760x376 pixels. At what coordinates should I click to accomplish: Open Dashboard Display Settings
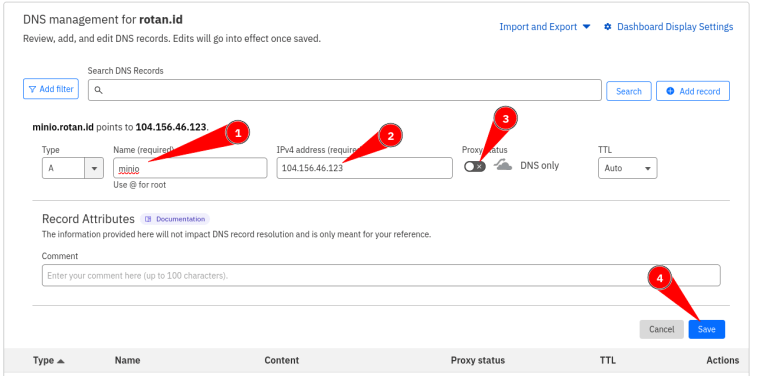(x=675, y=27)
